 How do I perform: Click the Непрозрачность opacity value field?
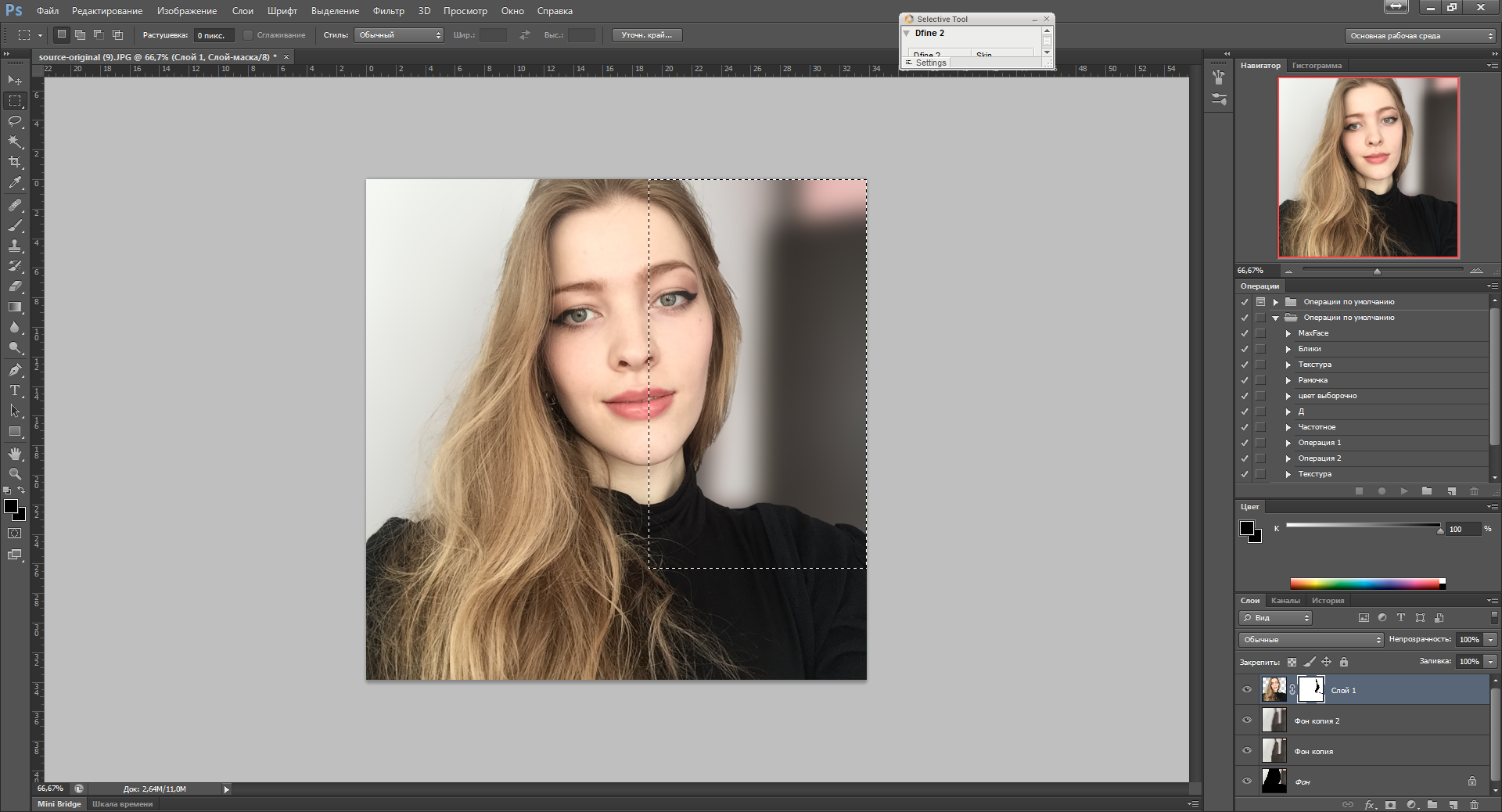pyautogui.click(x=1469, y=640)
